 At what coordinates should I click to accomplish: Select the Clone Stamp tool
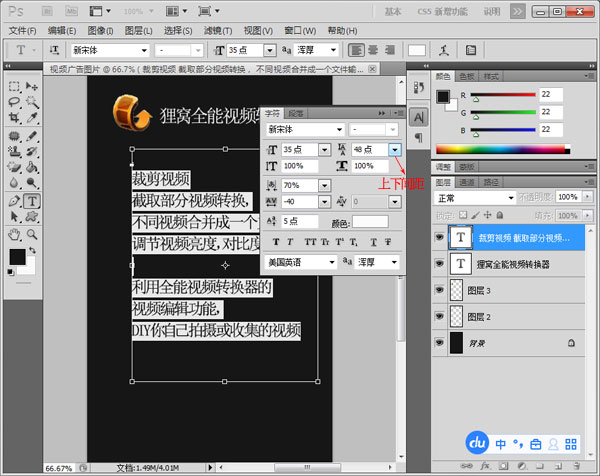click(x=15, y=152)
